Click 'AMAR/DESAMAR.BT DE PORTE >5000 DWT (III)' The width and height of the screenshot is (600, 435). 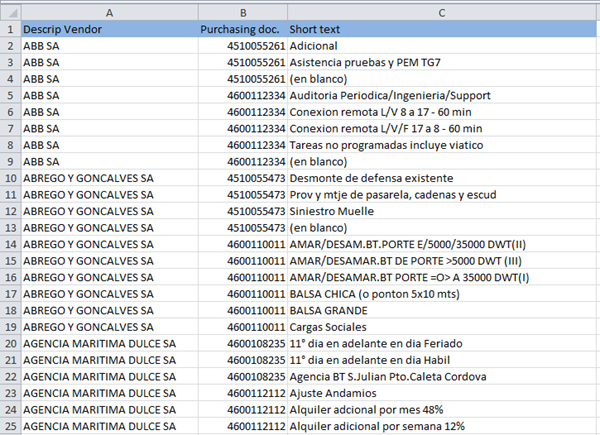pos(442,261)
